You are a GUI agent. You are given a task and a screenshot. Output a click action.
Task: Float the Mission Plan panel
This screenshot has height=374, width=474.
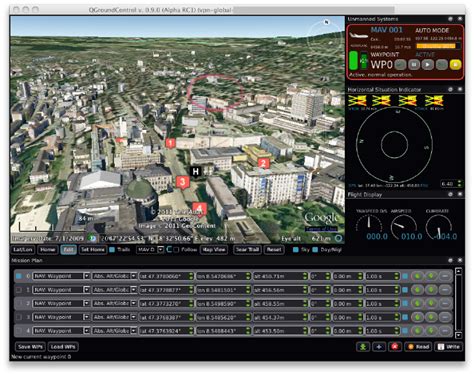coord(450,260)
